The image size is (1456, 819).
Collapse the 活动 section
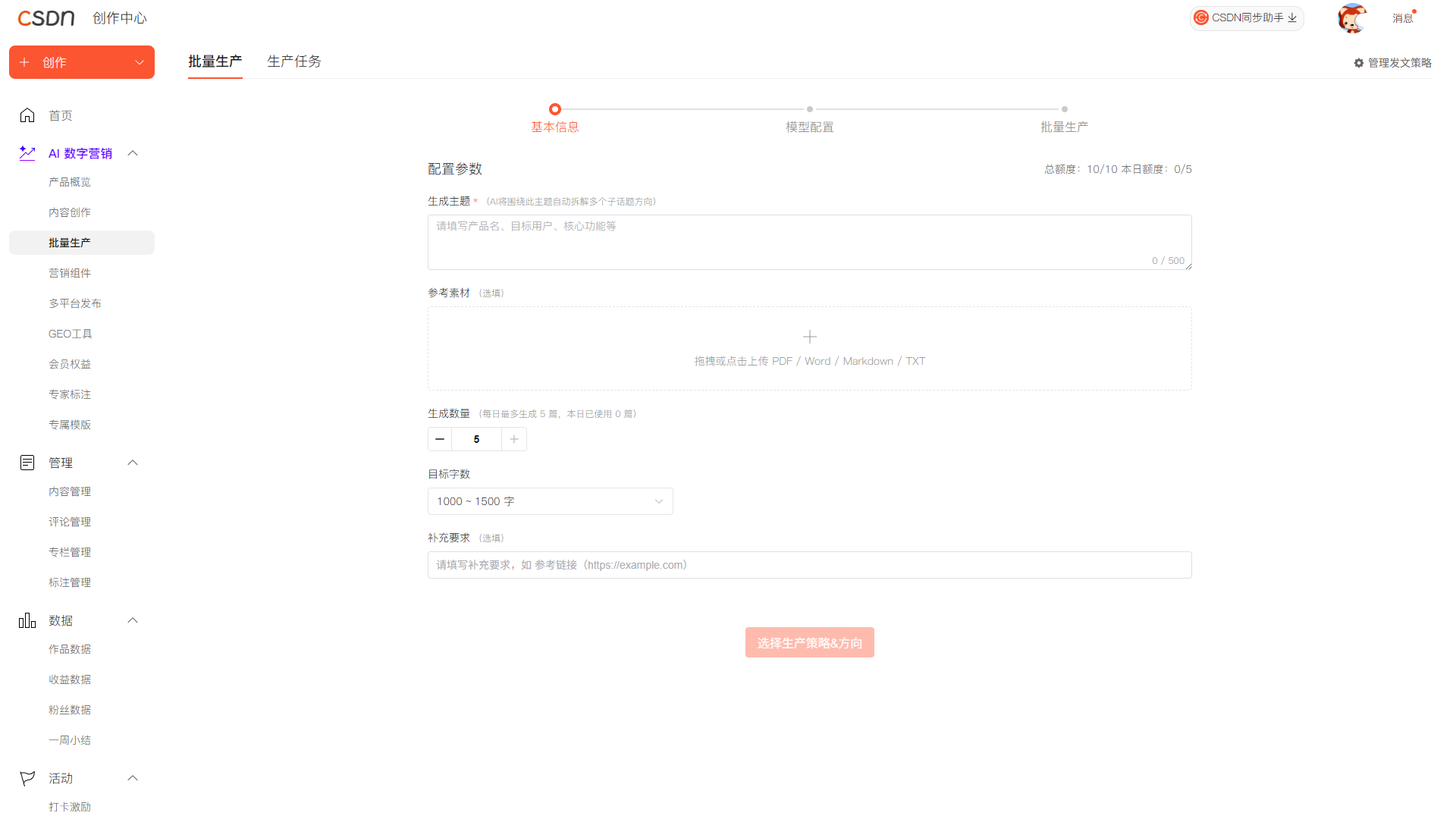(133, 778)
